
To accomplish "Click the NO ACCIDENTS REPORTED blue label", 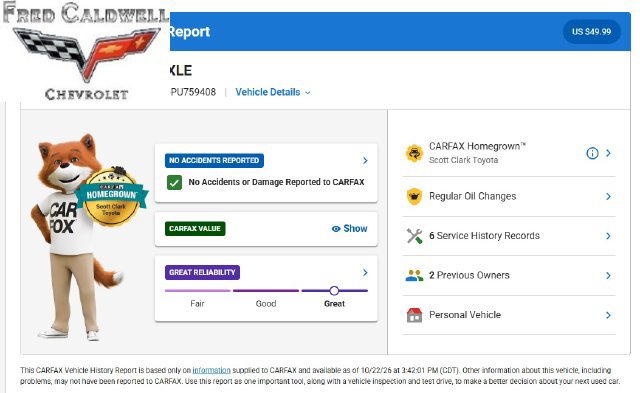I will click(x=214, y=160).
